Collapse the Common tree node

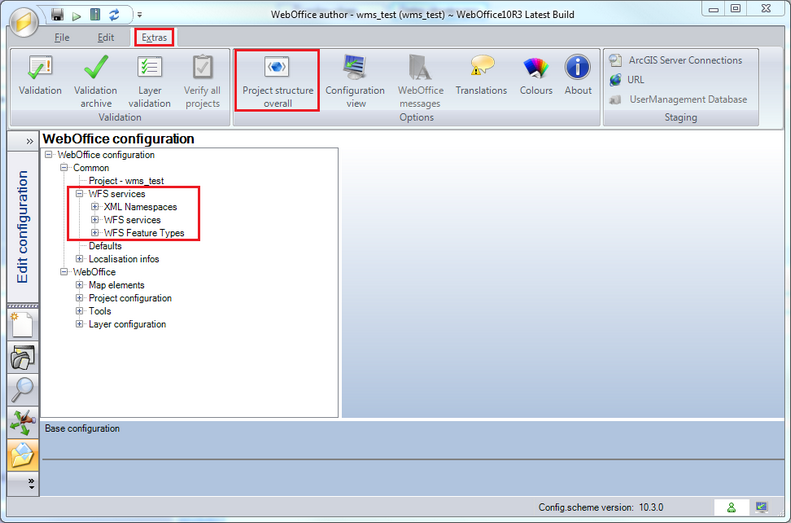(64, 167)
